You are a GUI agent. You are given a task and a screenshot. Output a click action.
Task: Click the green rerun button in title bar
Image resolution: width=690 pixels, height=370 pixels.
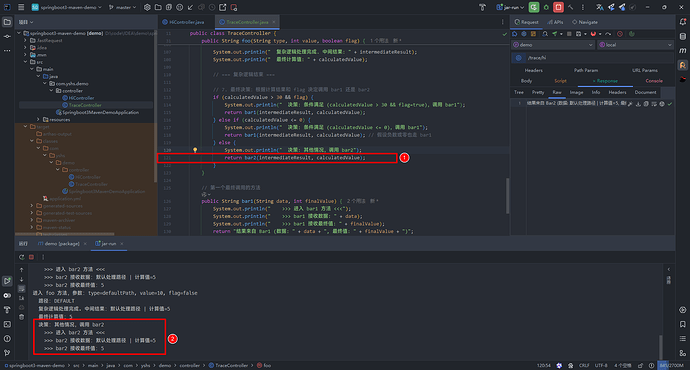pos(534,7)
